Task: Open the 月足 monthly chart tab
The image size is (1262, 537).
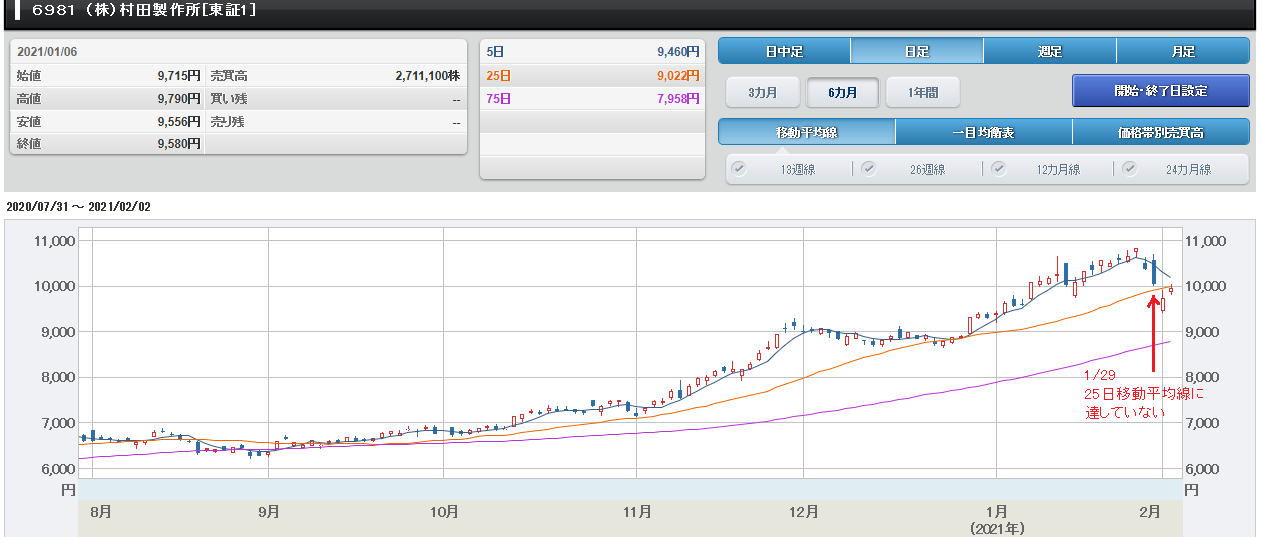Action: (1182, 51)
